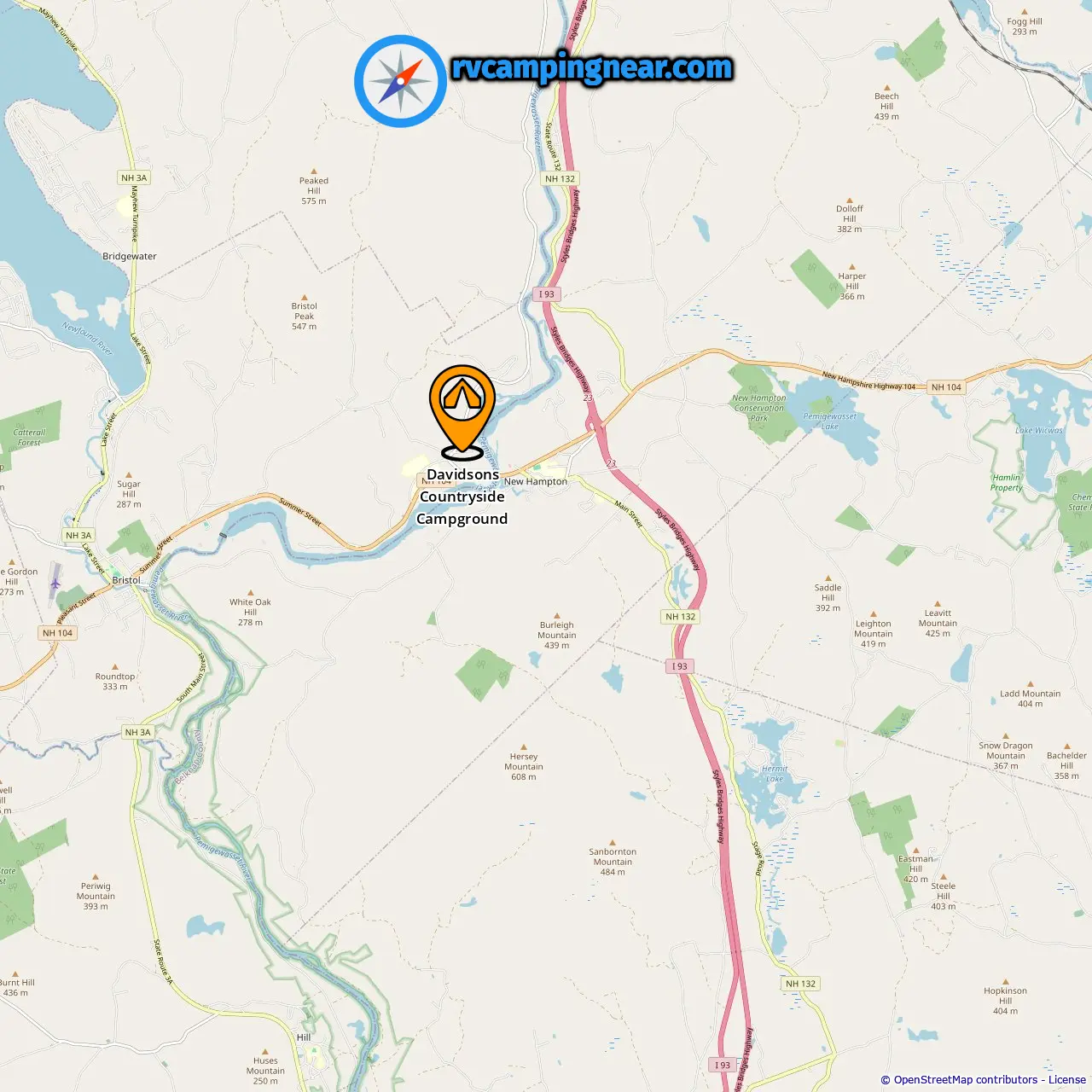Open the License link
Viewport: 1092px width, 1092px height.
point(1067,1080)
